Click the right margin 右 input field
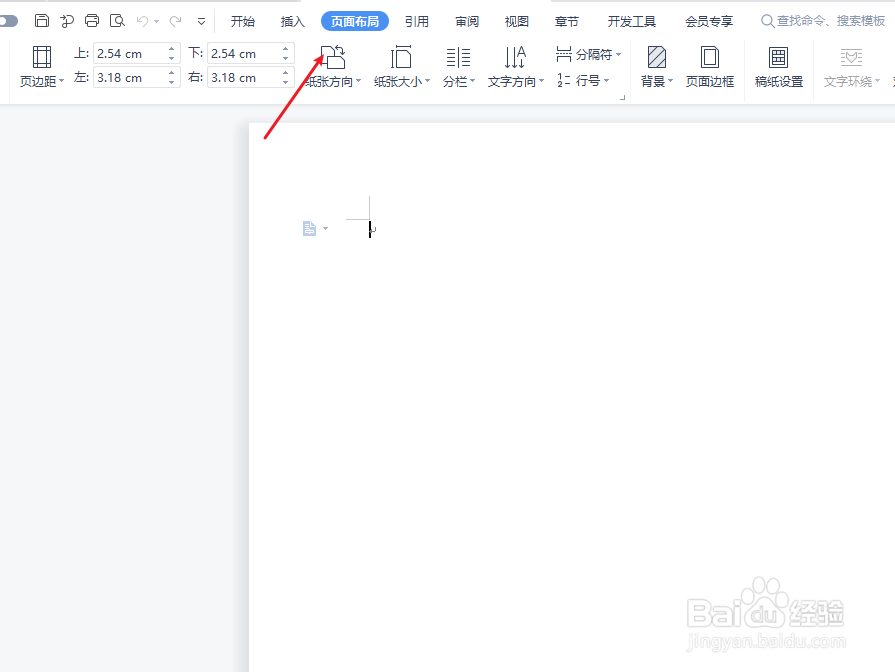 245,78
